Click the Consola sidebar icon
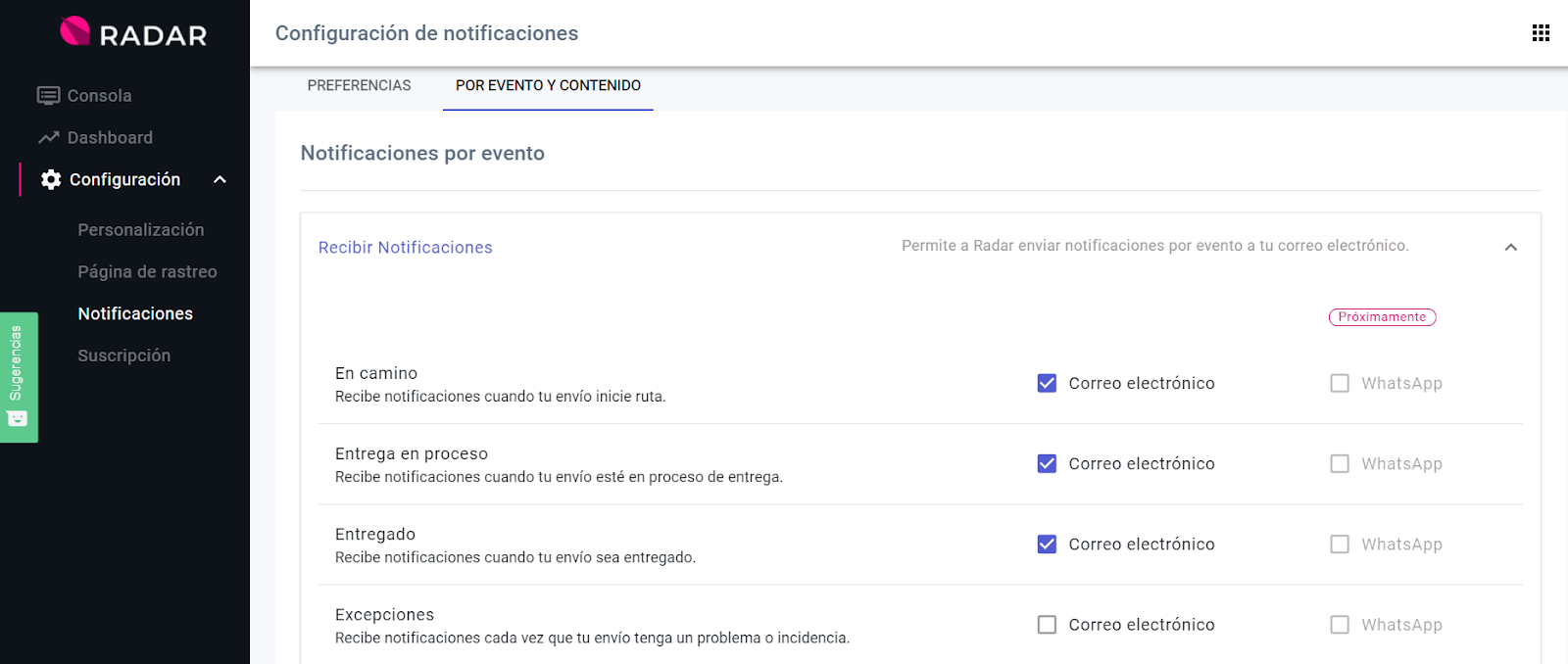 pyautogui.click(x=48, y=95)
